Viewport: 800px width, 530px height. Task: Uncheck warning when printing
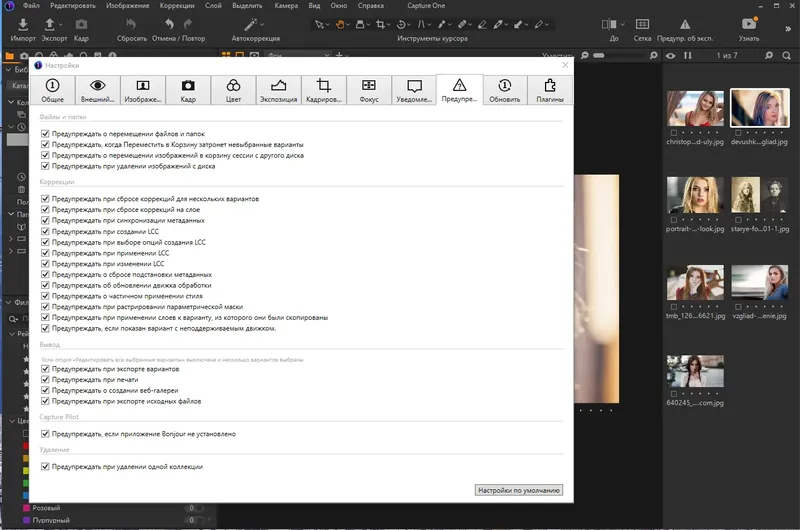pos(45,380)
